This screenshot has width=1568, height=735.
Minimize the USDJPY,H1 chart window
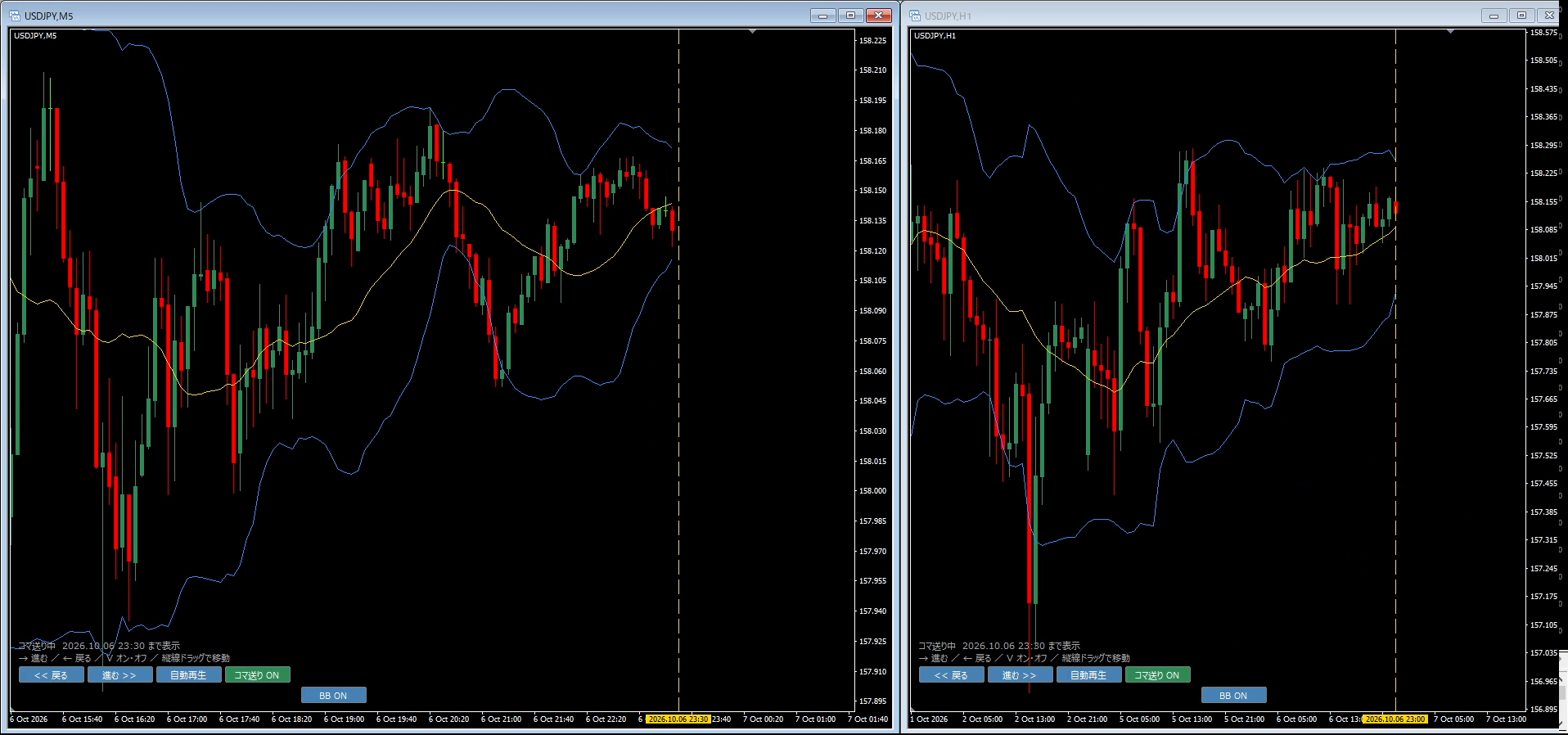[1494, 16]
